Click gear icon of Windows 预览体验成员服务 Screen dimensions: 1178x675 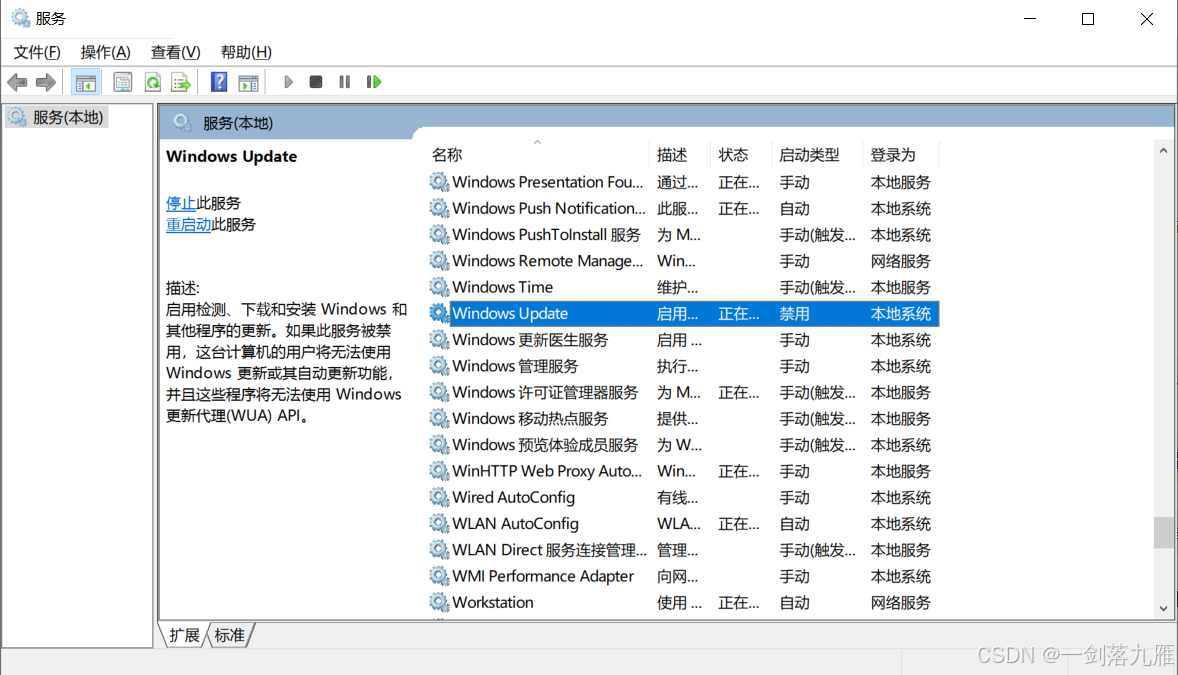[x=439, y=445]
